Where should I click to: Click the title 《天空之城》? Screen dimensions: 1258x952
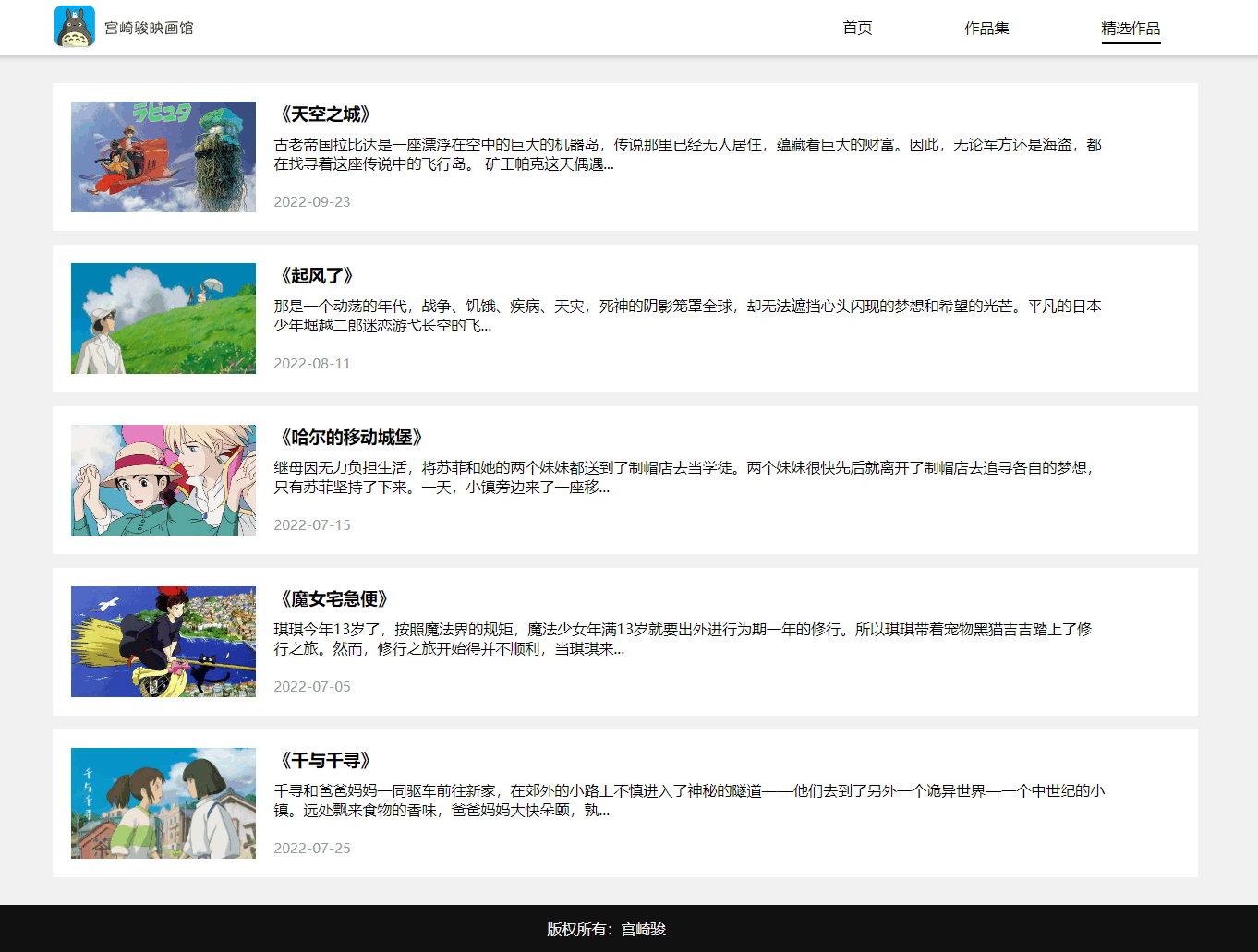pyautogui.click(x=325, y=114)
